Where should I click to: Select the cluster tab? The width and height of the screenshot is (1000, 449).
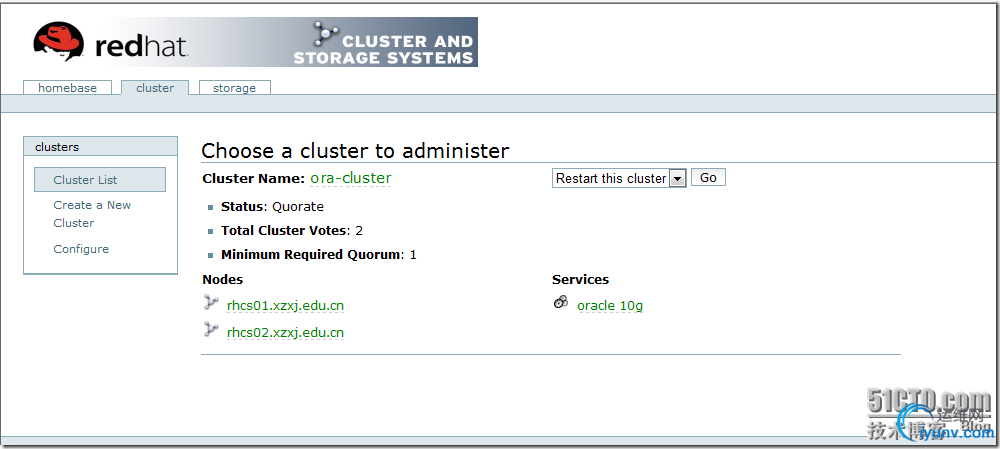point(155,88)
